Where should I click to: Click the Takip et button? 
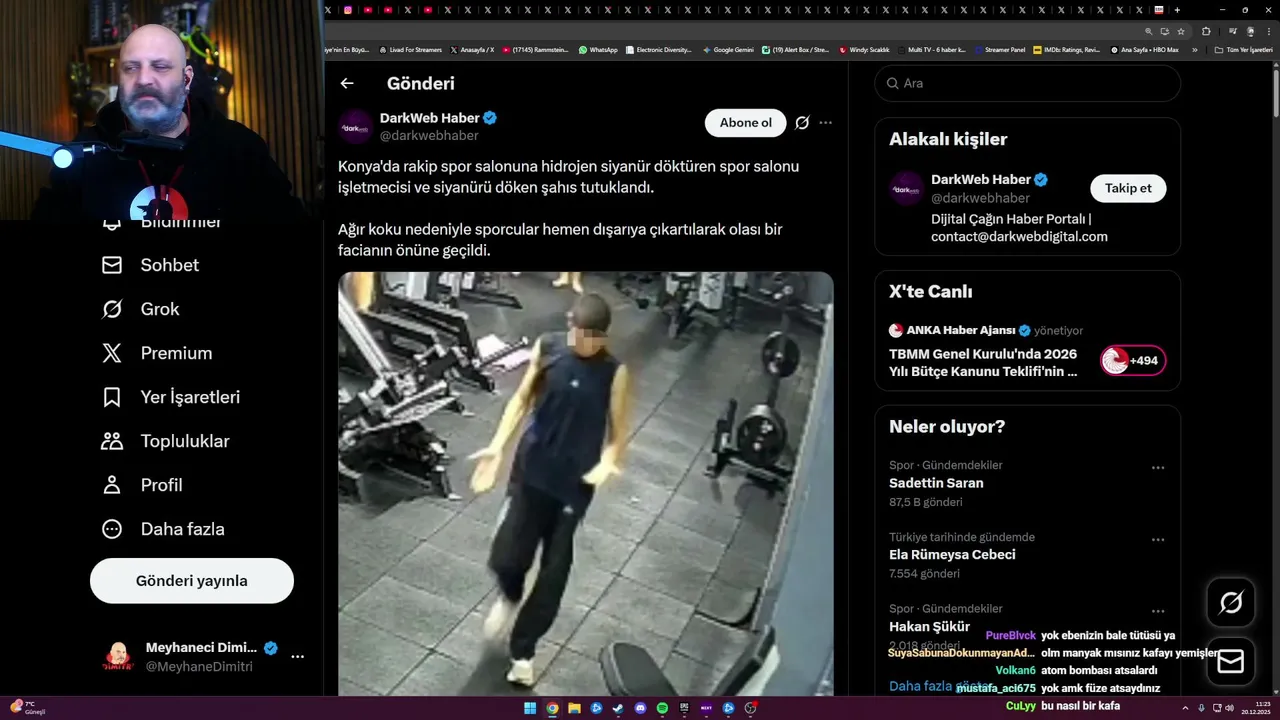[x=1128, y=188]
